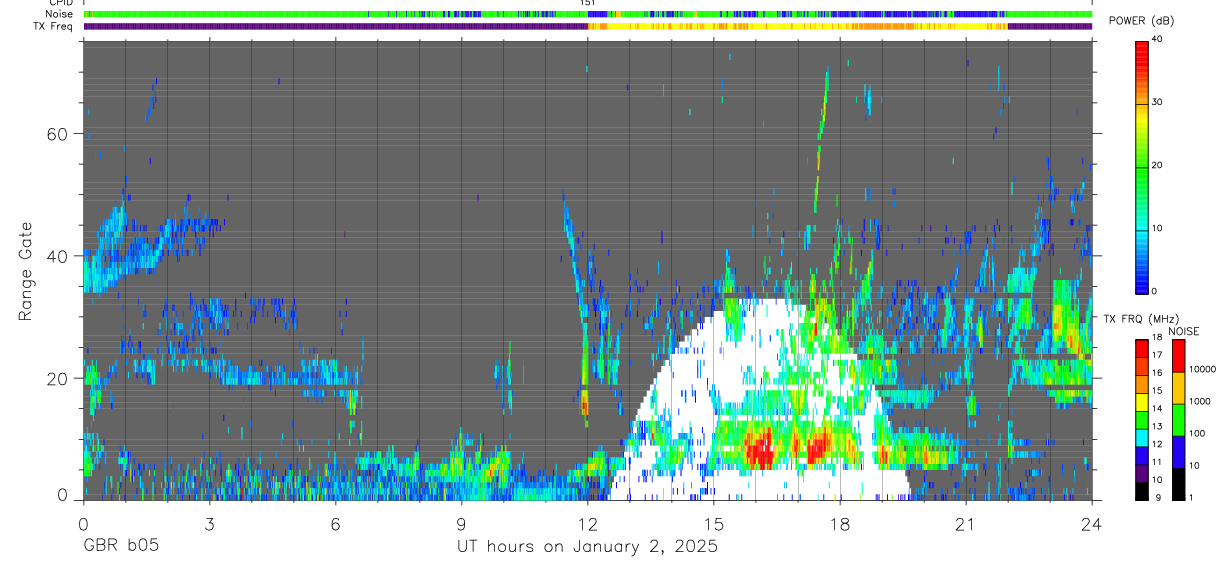Click the black 9–10 MHz TX FRQ swatch

(1141, 491)
